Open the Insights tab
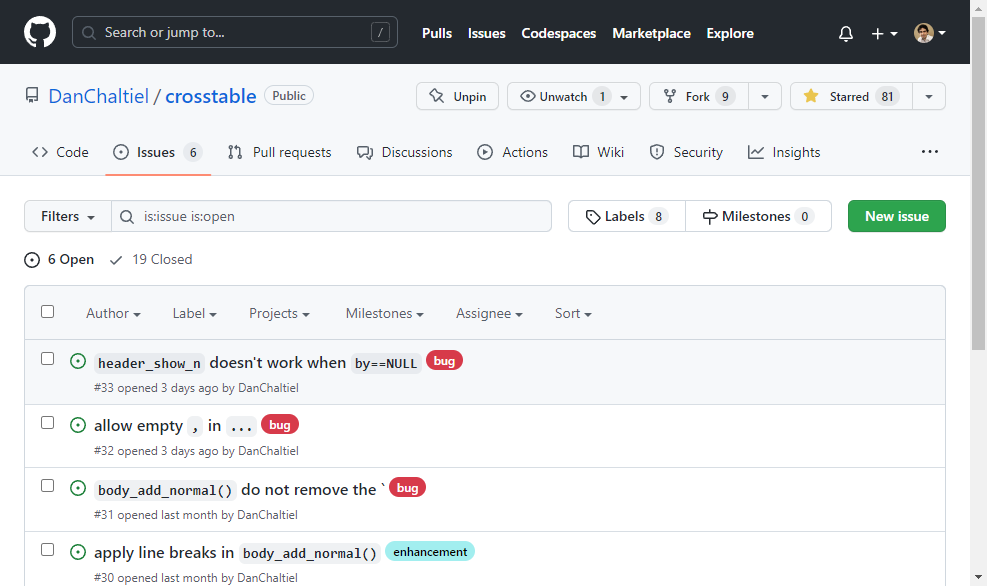 click(784, 152)
